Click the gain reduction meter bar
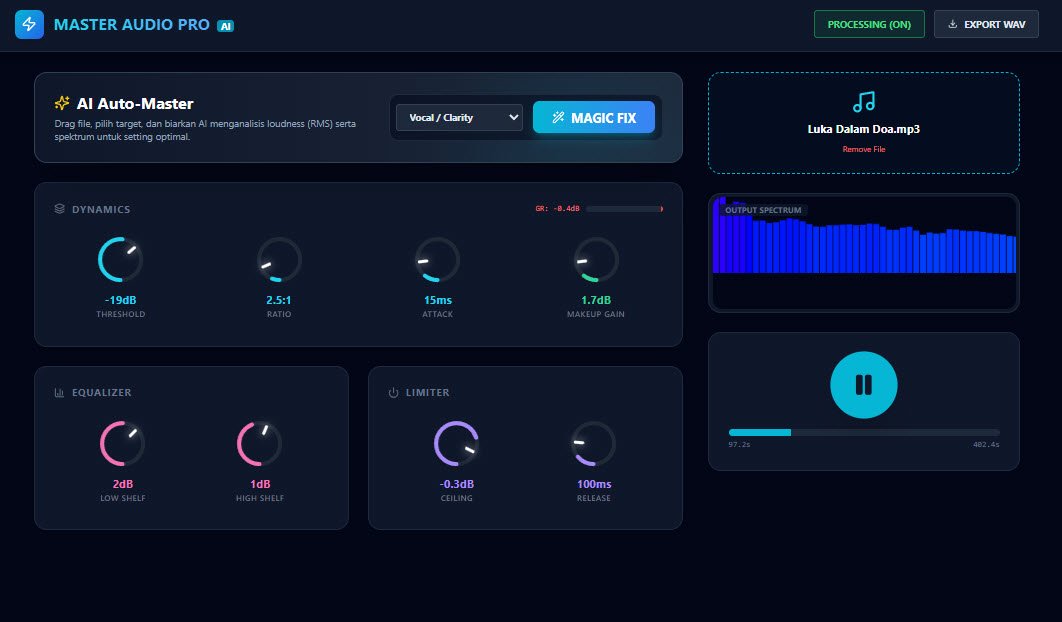This screenshot has width=1062, height=622. pyautogui.click(x=624, y=209)
